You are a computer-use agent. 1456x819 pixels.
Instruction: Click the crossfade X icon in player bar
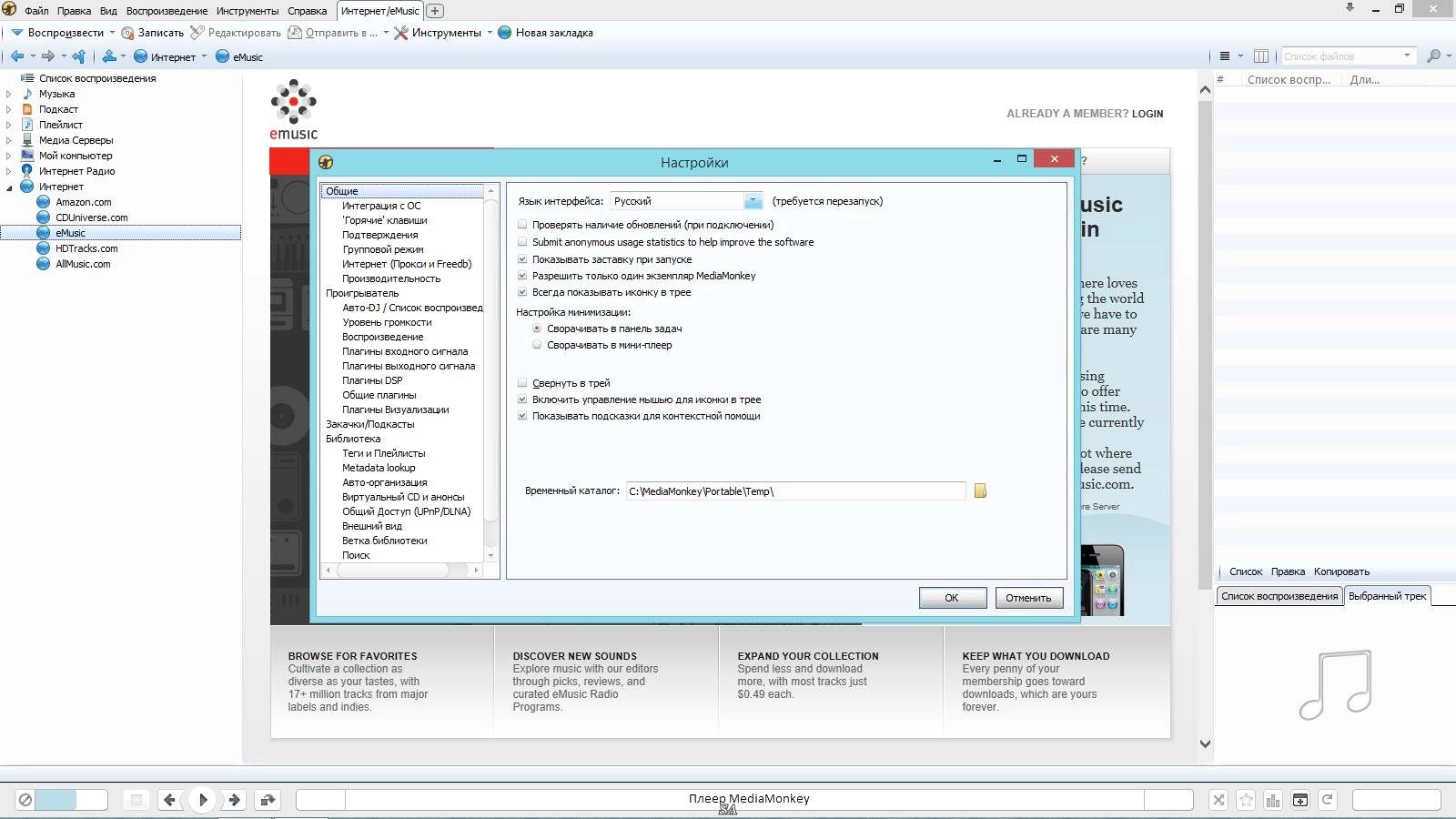1218,800
